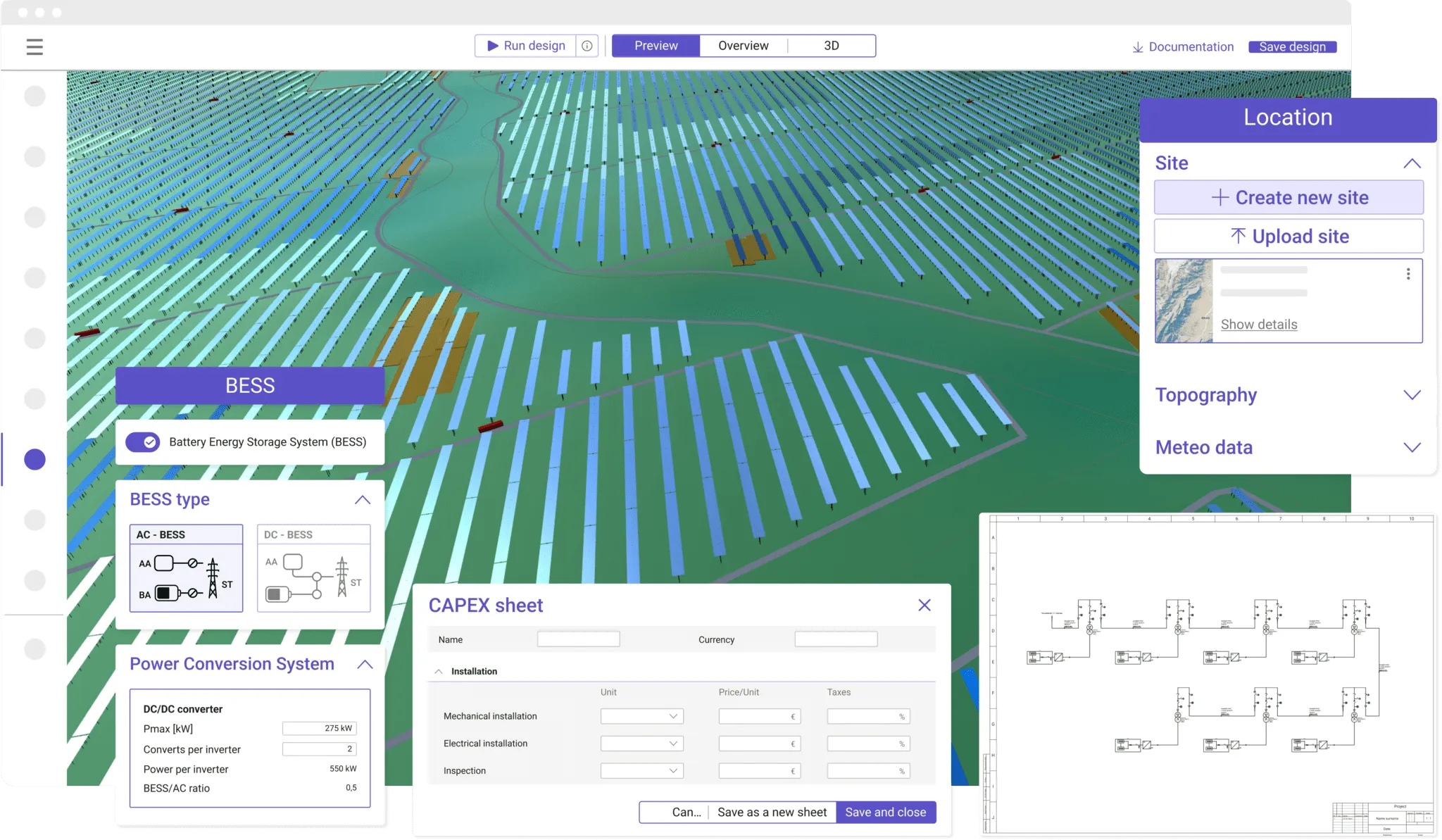Screen dimensions: 1442x840
Task: Select the AC - BESS type option
Action: point(187,568)
